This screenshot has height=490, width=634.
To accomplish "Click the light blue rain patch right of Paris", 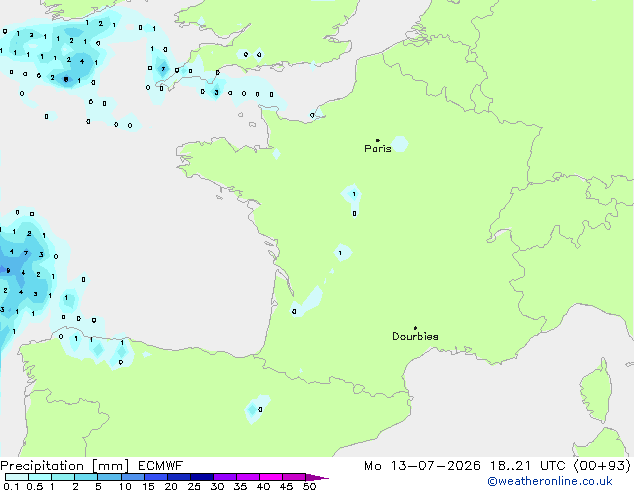I will (x=399, y=144).
